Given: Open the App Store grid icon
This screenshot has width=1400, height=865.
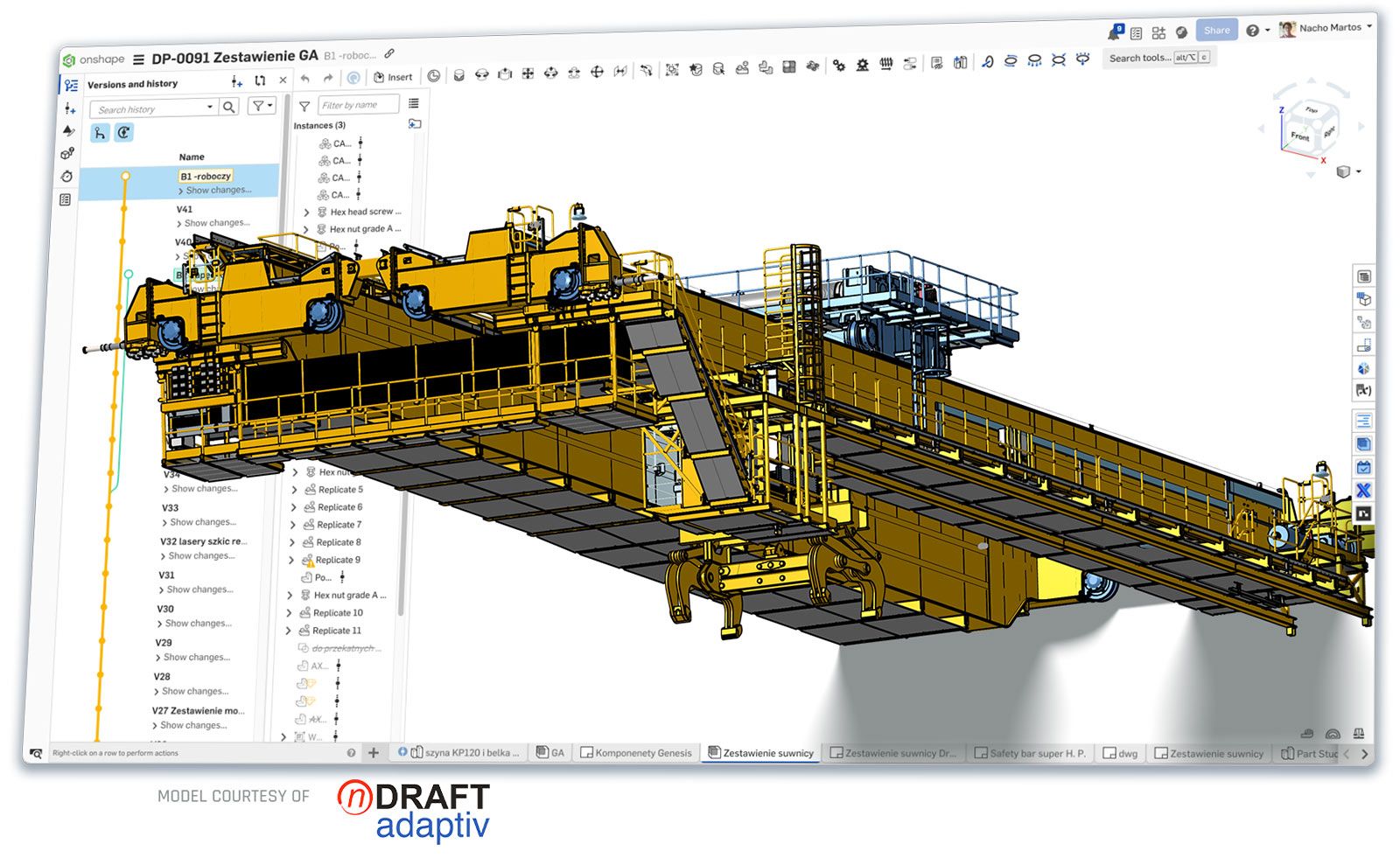Looking at the screenshot, I should pos(1158,32).
